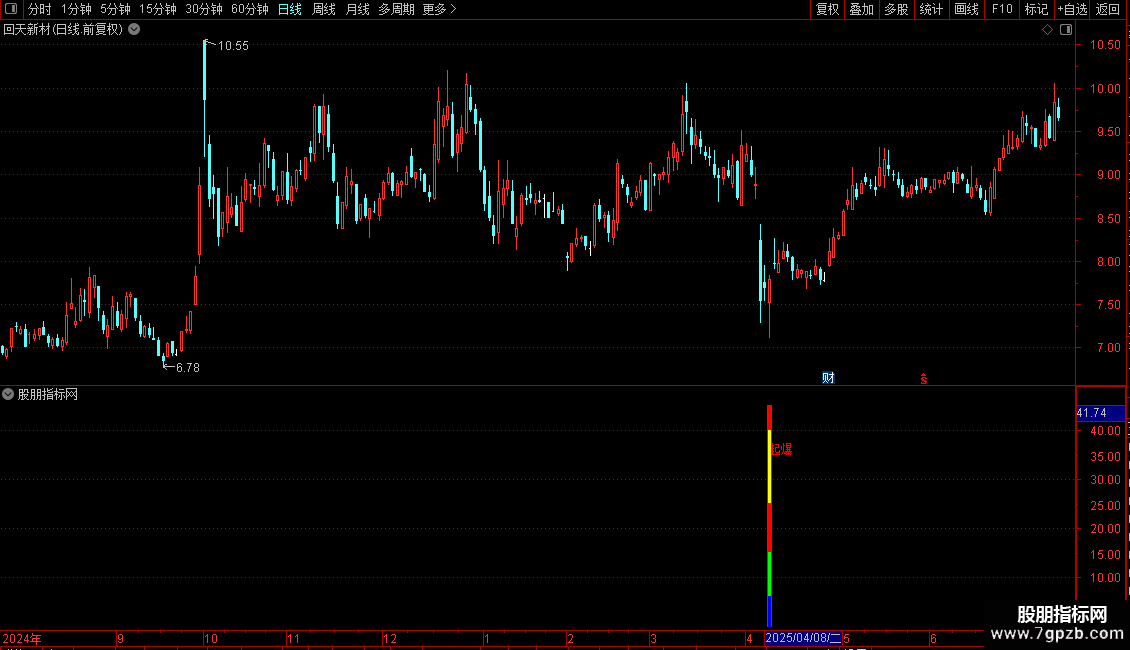Open dropdown beside 回天新材 chart title
Image resolution: width=1130 pixels, height=650 pixels.
(x=134, y=30)
